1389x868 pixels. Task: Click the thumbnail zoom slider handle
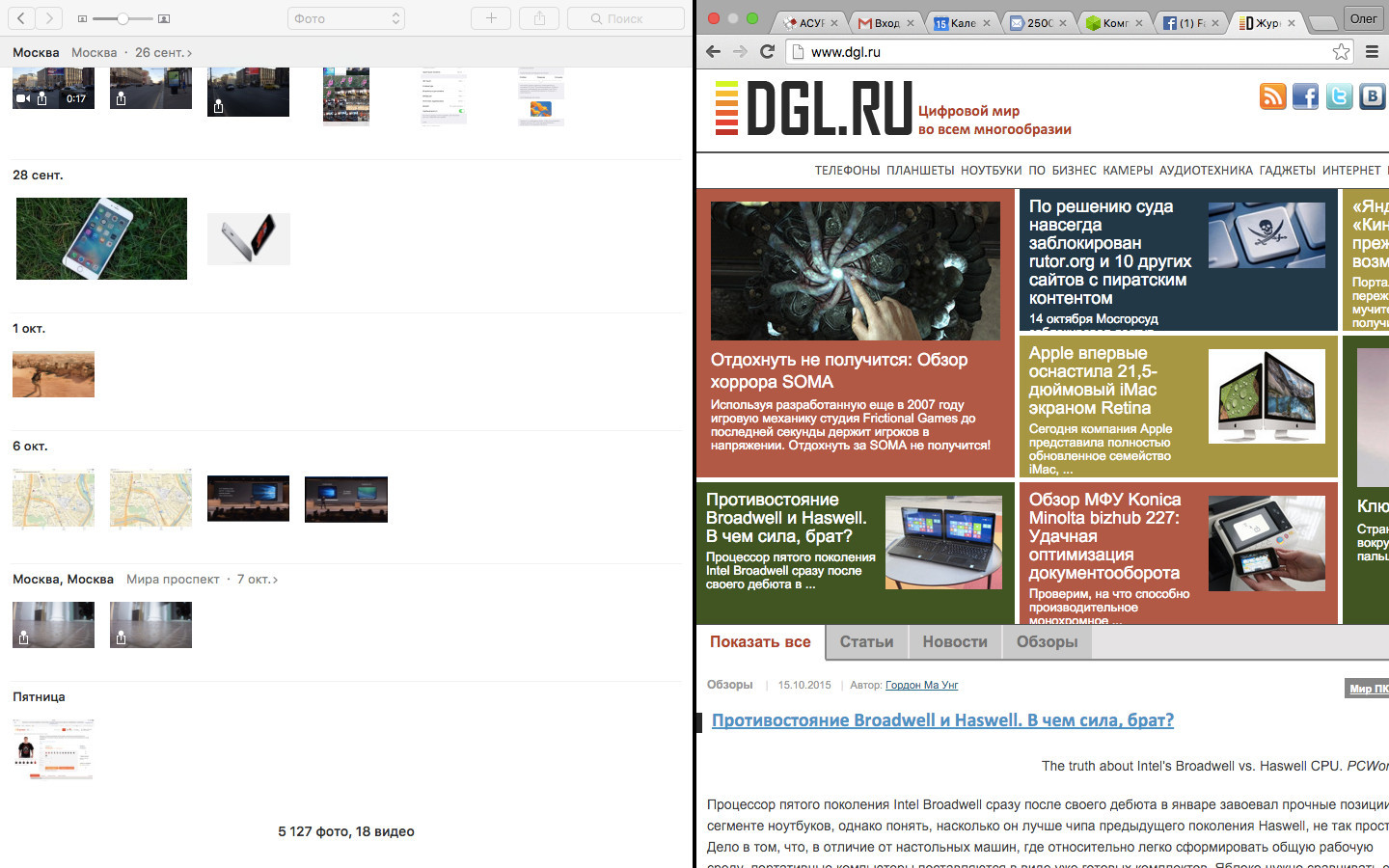[x=123, y=18]
